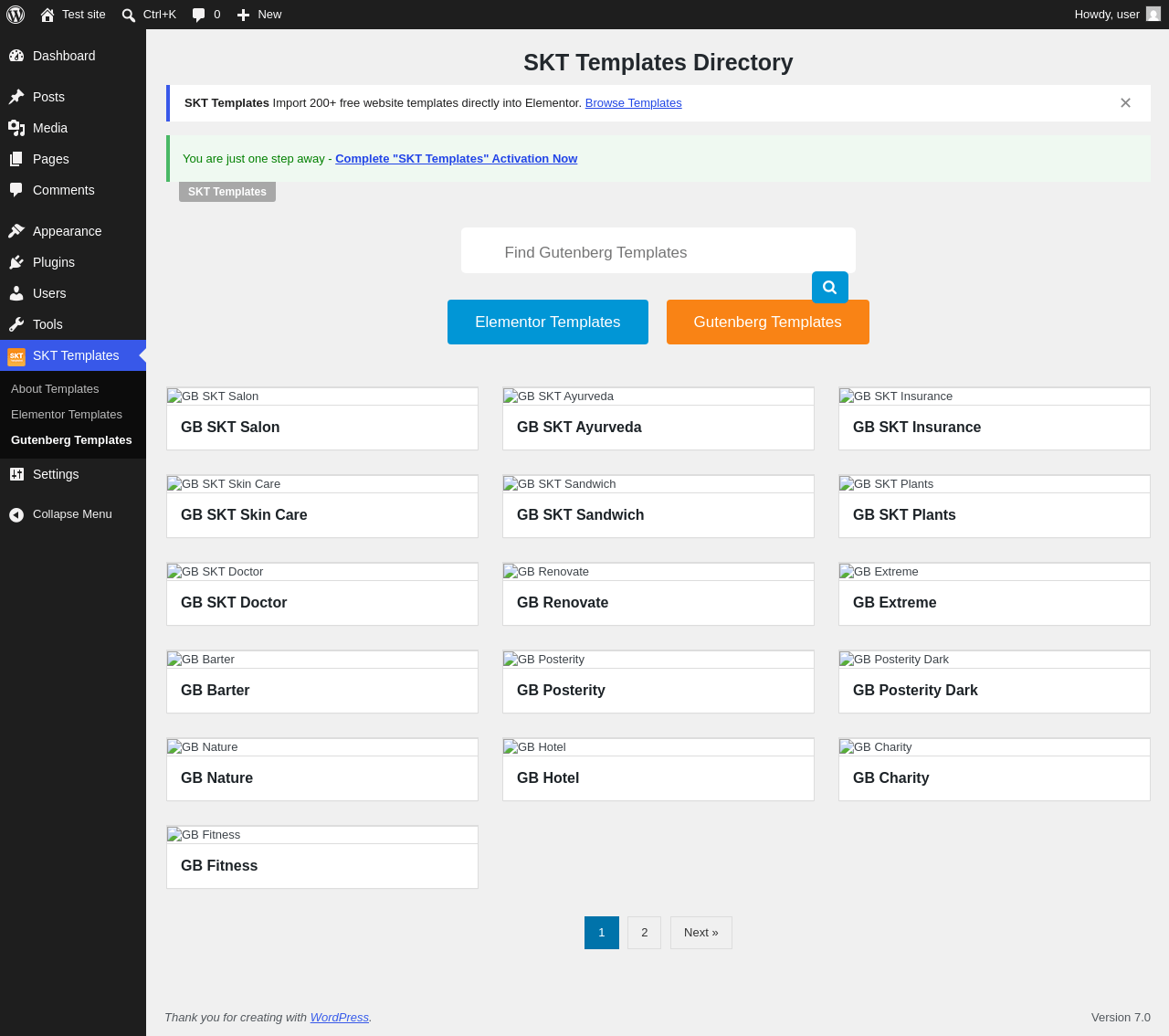Click the Collapse Menu arrow icon
1169x1036 pixels.
pos(16,514)
